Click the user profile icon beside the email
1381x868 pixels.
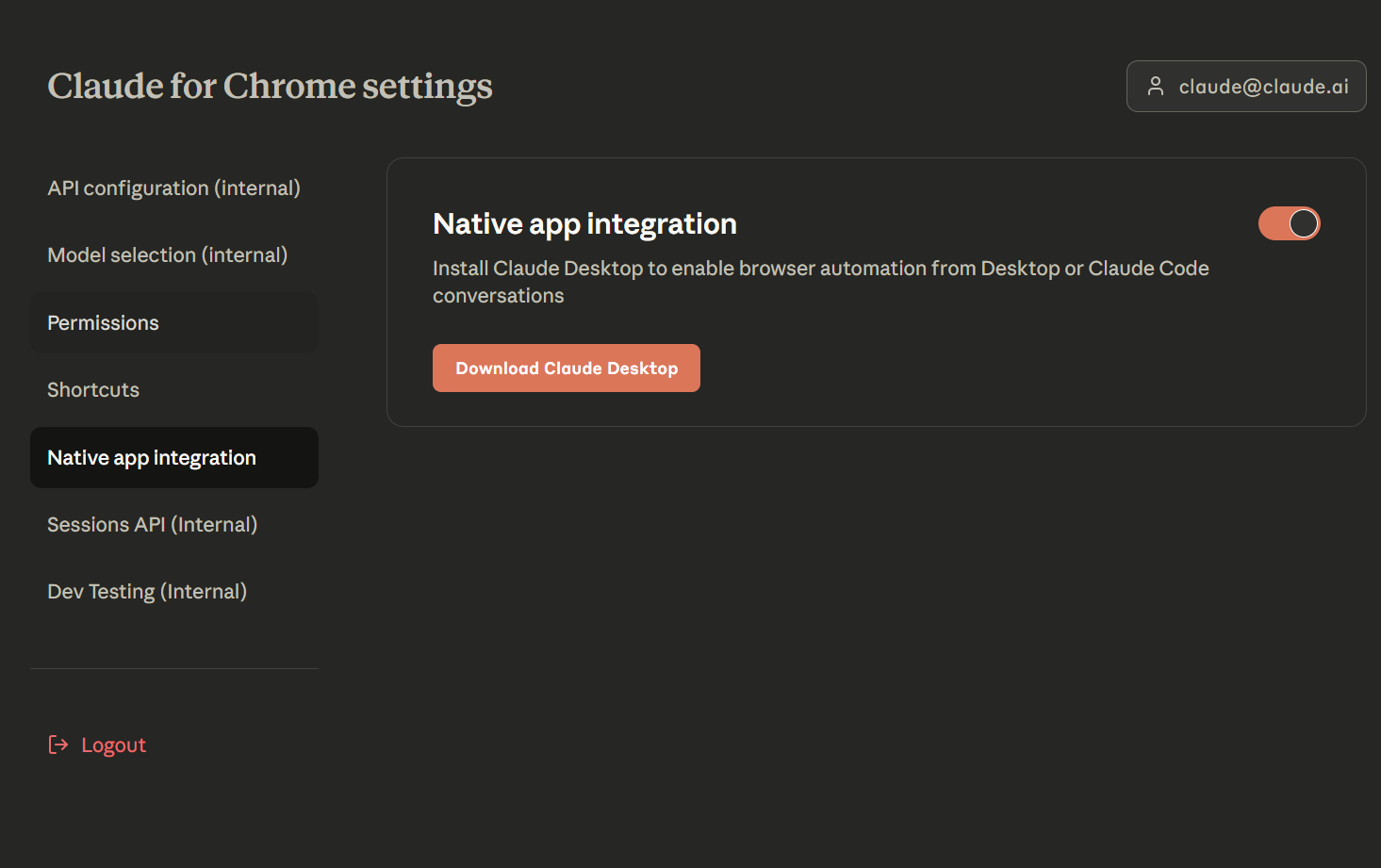1155,87
